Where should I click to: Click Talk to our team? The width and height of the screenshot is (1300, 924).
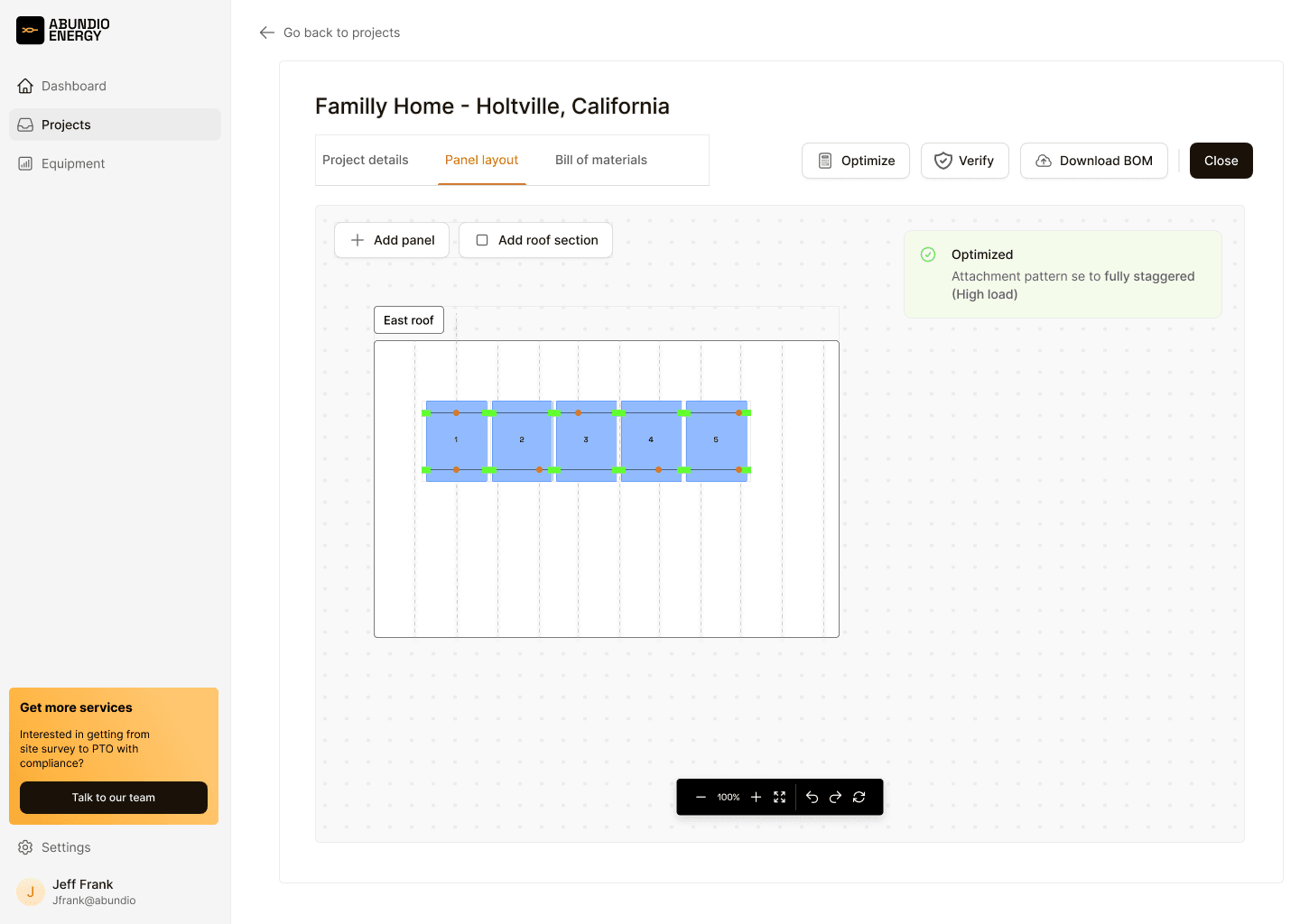(114, 798)
